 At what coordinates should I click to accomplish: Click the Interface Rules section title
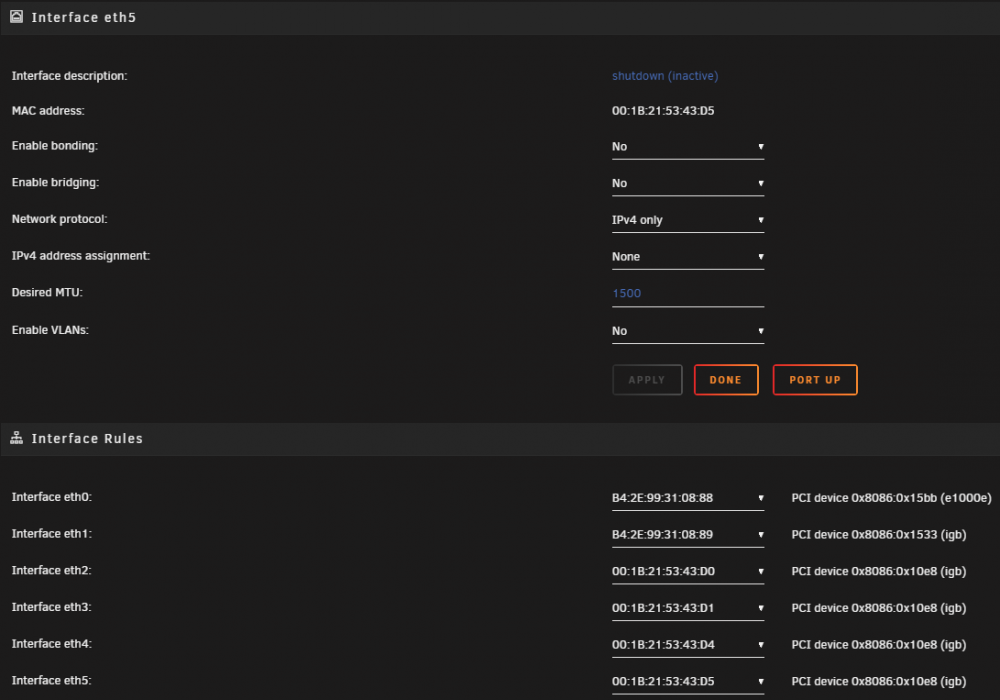coord(87,439)
